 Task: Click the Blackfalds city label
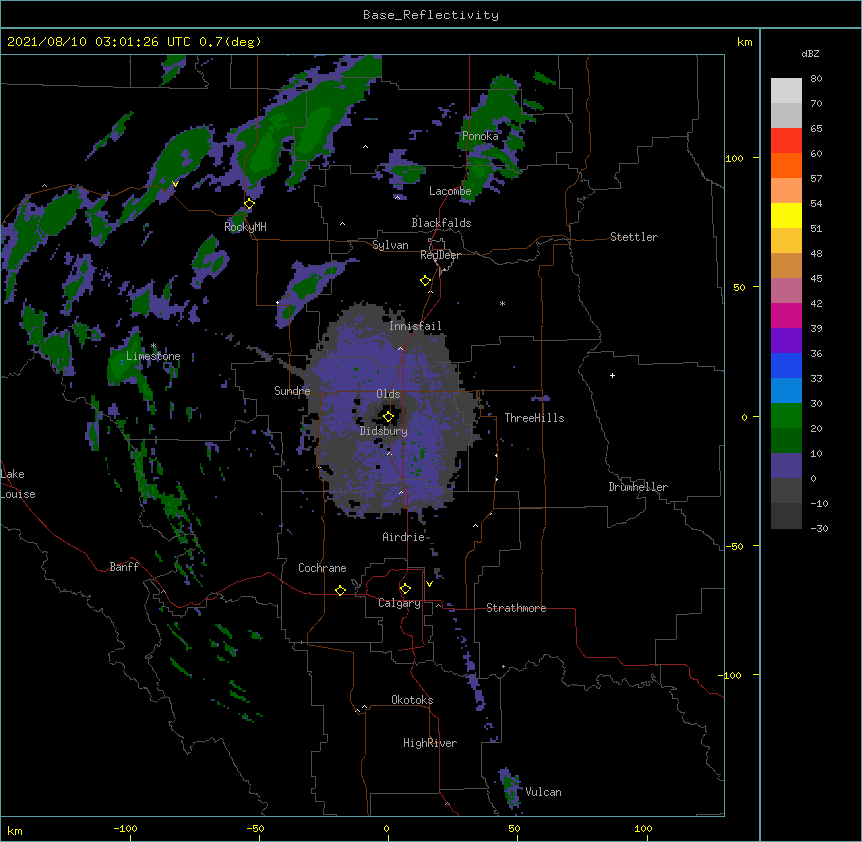pos(441,223)
